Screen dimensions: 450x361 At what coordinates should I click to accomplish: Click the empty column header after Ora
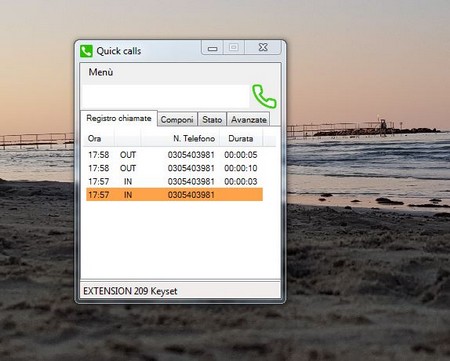click(x=128, y=138)
